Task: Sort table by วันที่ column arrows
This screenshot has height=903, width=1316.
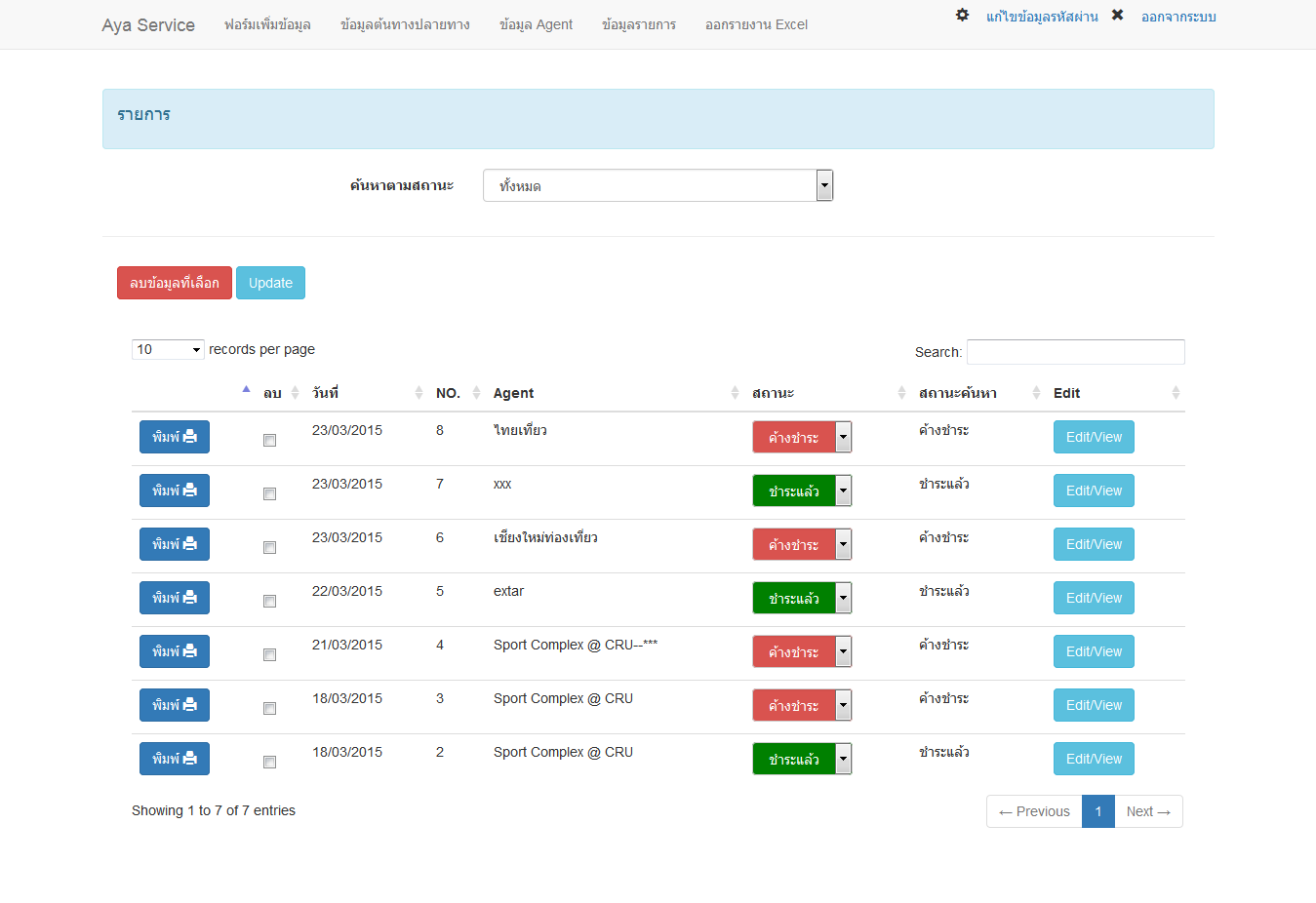Action: click(419, 393)
